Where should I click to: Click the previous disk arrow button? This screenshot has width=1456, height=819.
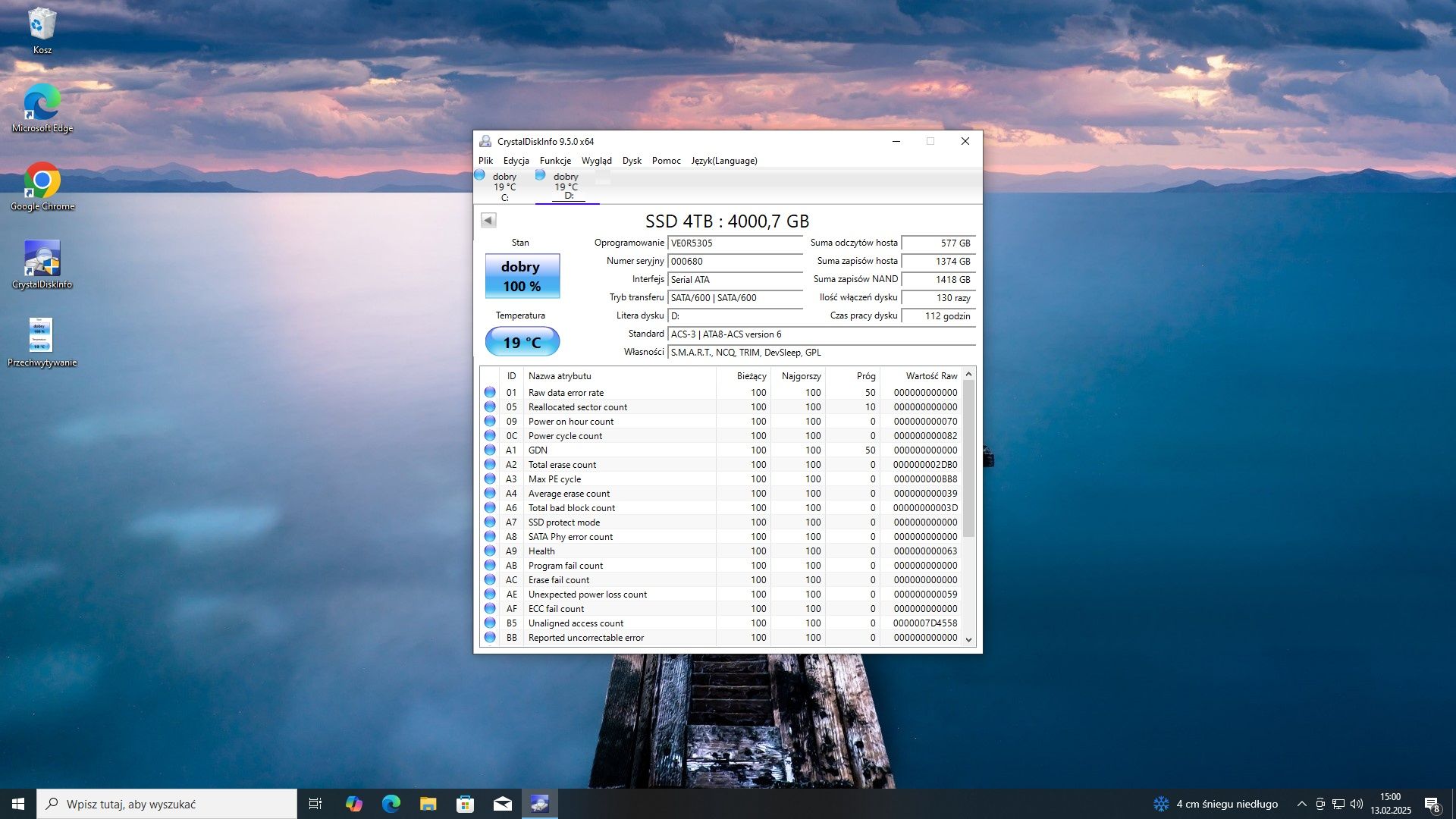488,220
